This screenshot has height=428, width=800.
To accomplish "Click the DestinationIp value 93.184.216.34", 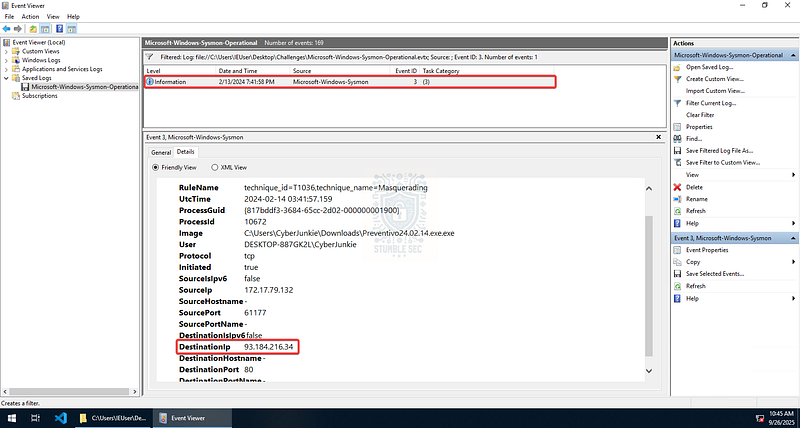I will tap(268, 347).
